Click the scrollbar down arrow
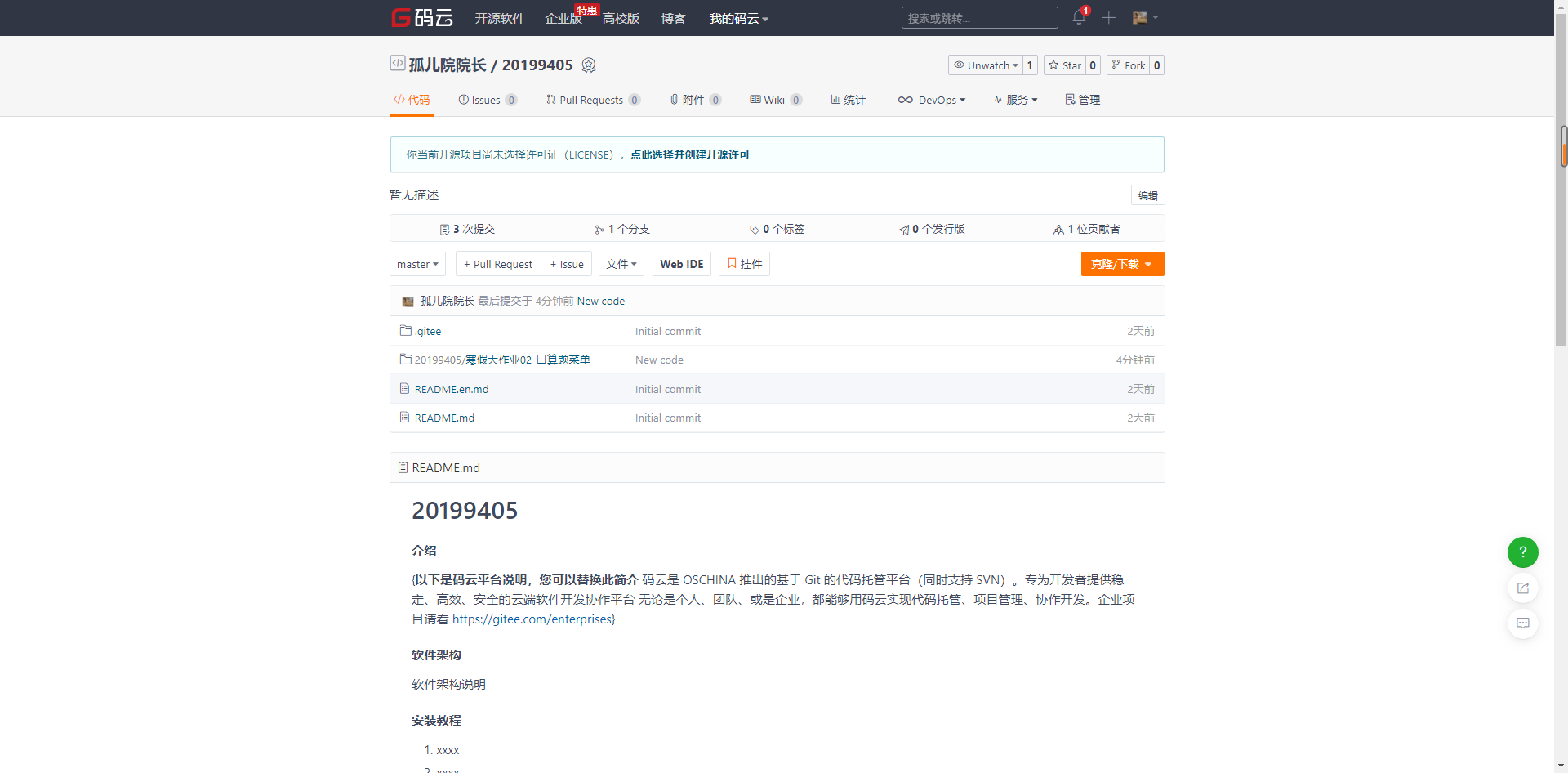 tap(1561, 766)
